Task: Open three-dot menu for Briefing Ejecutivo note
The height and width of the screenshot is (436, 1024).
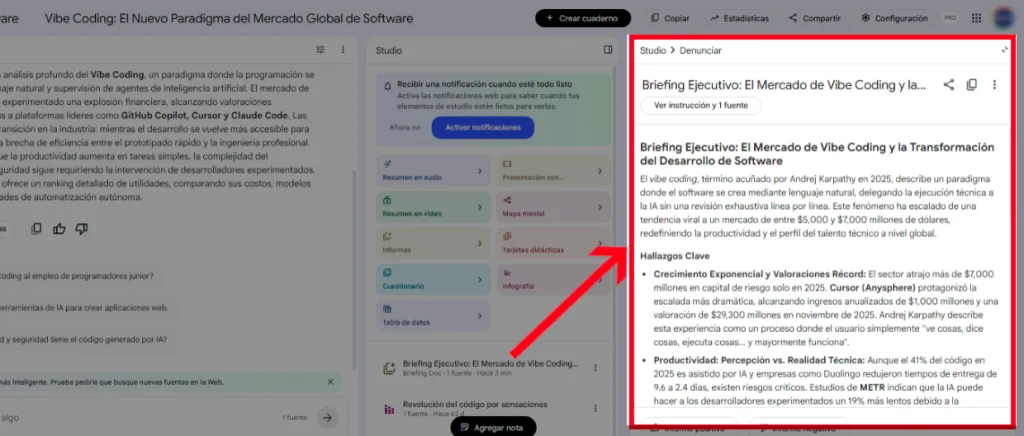Action: [595, 367]
